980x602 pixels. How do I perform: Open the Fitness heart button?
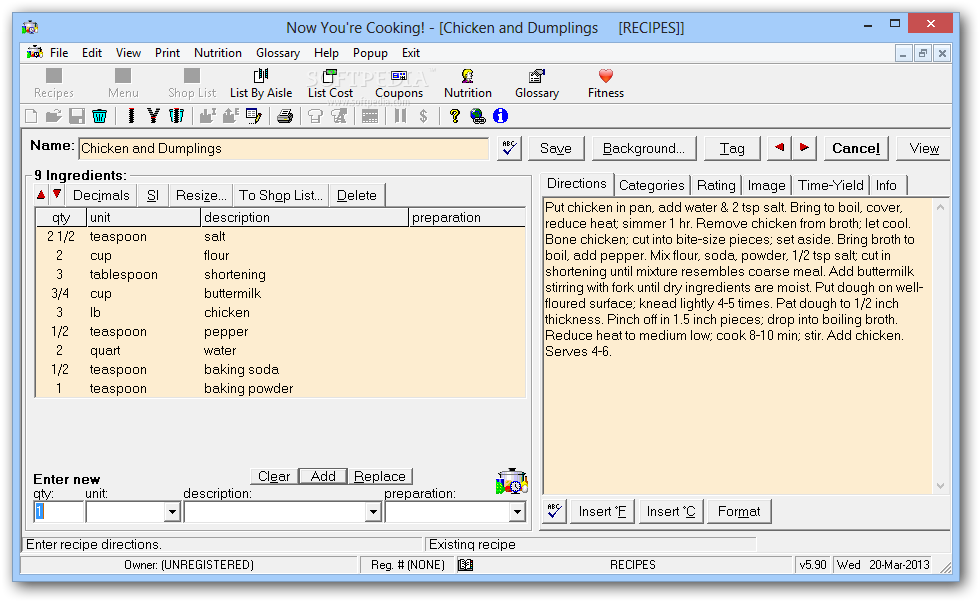(606, 84)
